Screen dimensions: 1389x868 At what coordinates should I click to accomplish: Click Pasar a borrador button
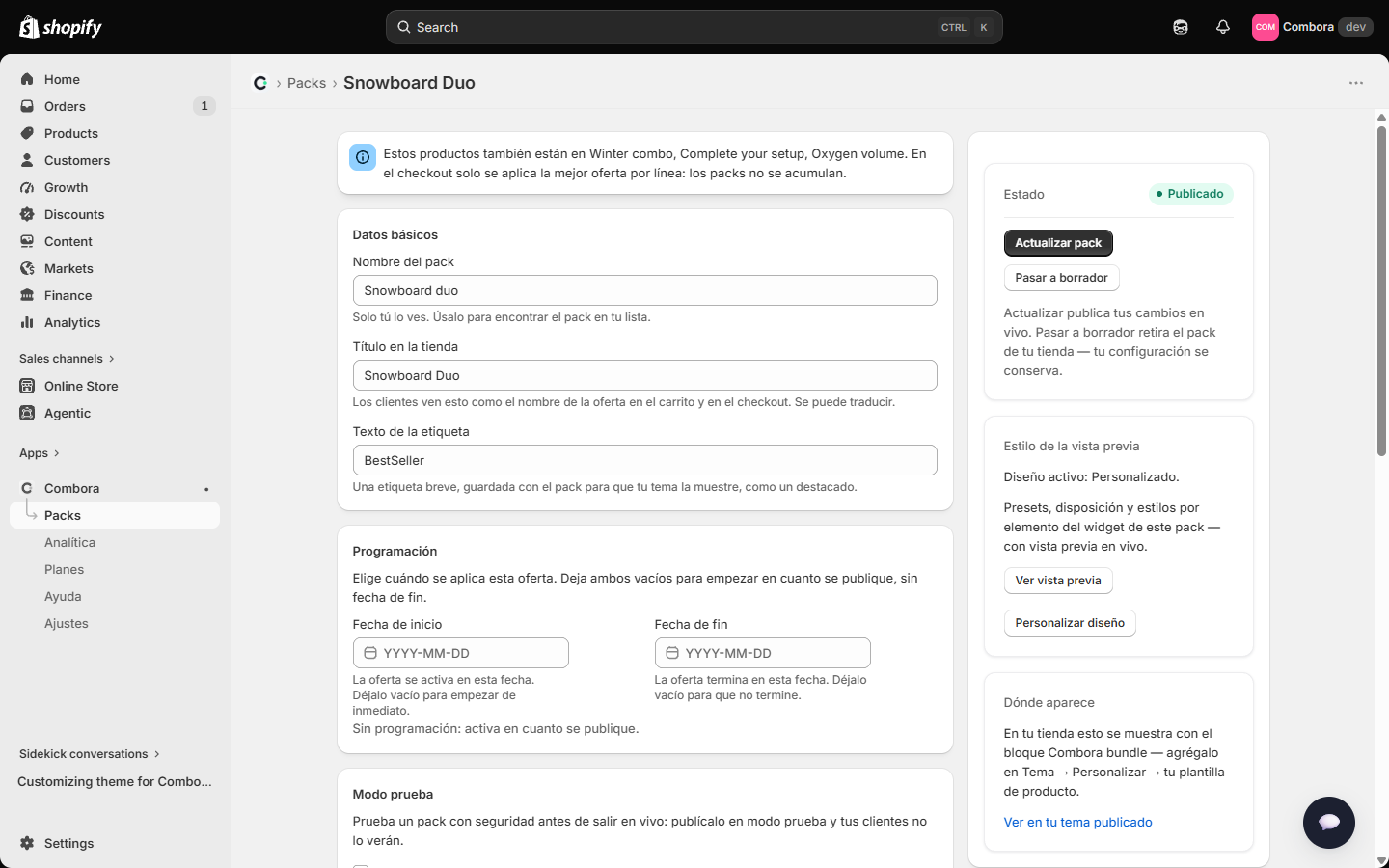1061,278
